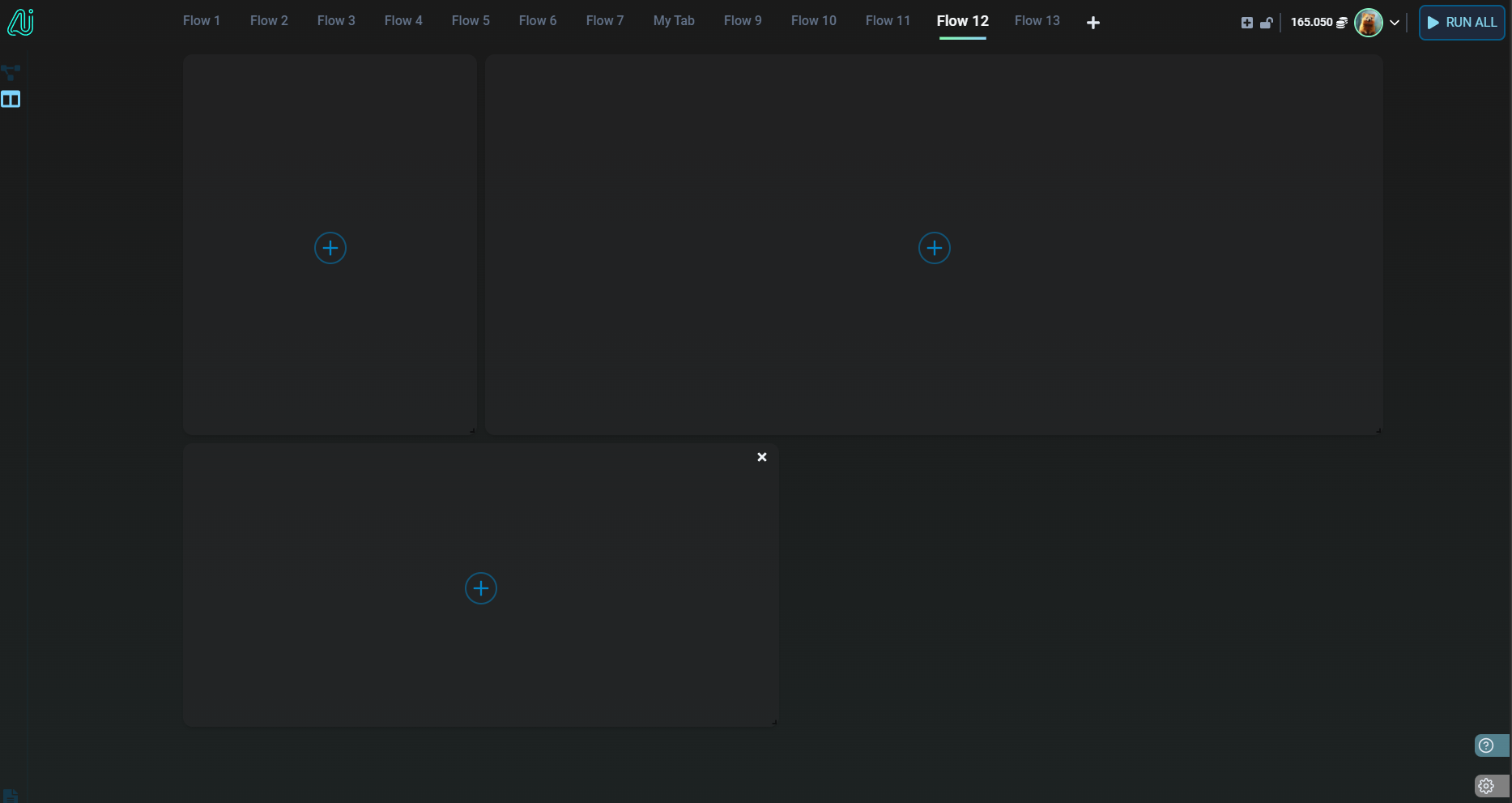Select the active Flow 12 tab

(x=963, y=21)
